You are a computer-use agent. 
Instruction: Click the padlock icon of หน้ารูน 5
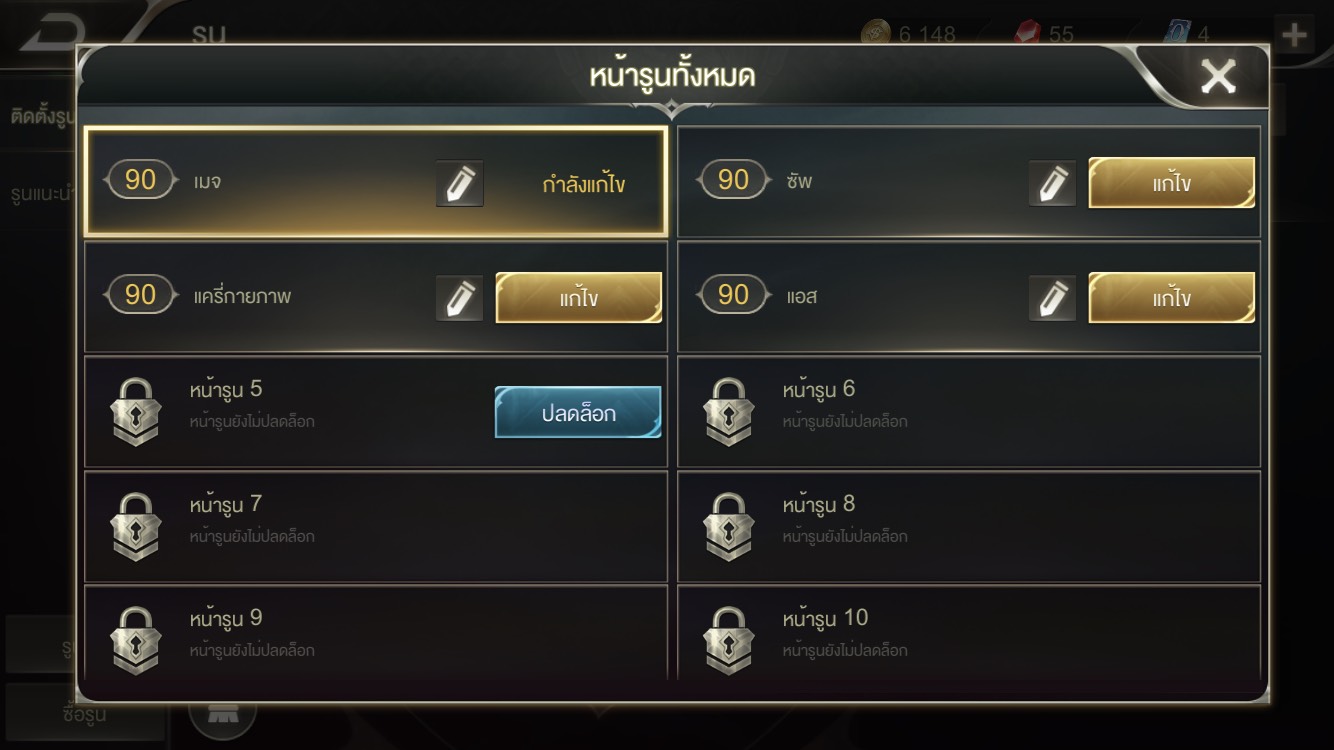[x=135, y=411]
